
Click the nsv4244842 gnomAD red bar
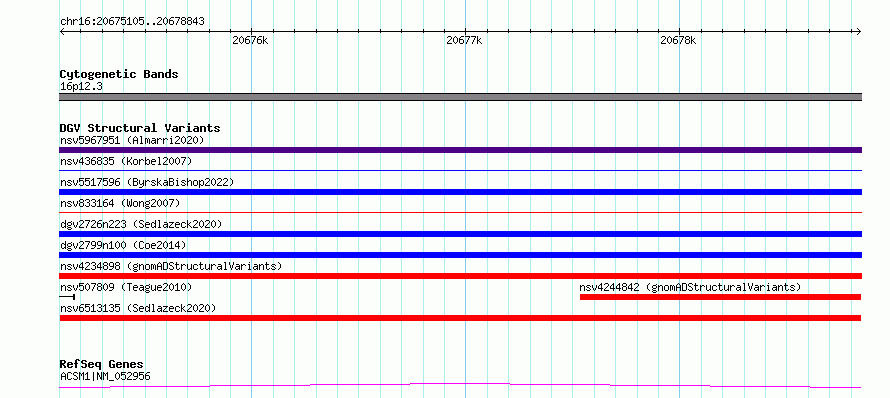tap(720, 297)
